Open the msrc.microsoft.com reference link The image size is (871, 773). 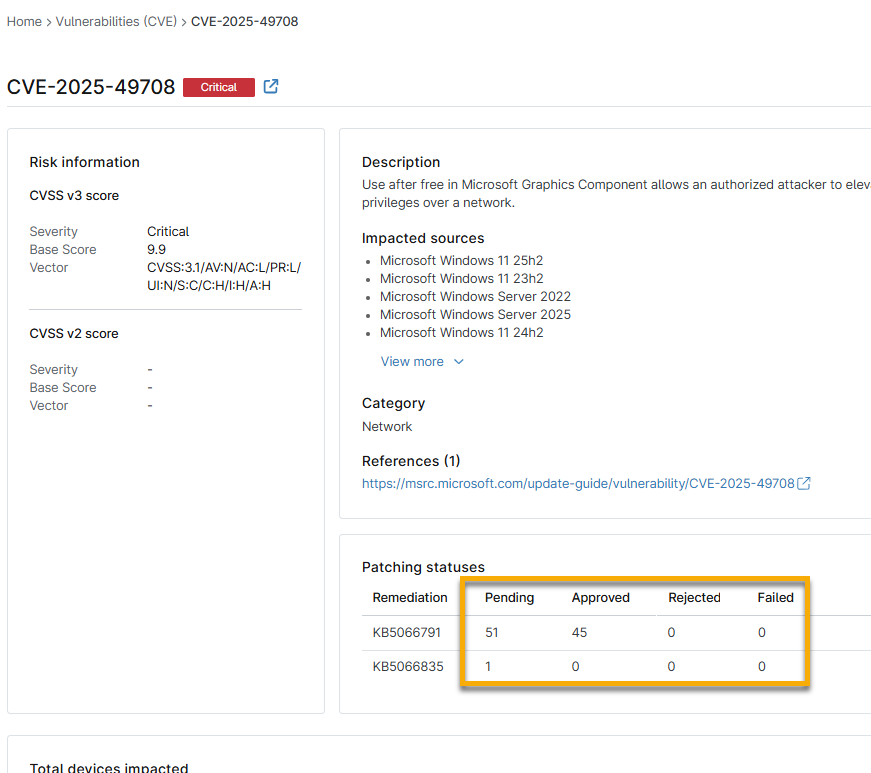coord(578,484)
